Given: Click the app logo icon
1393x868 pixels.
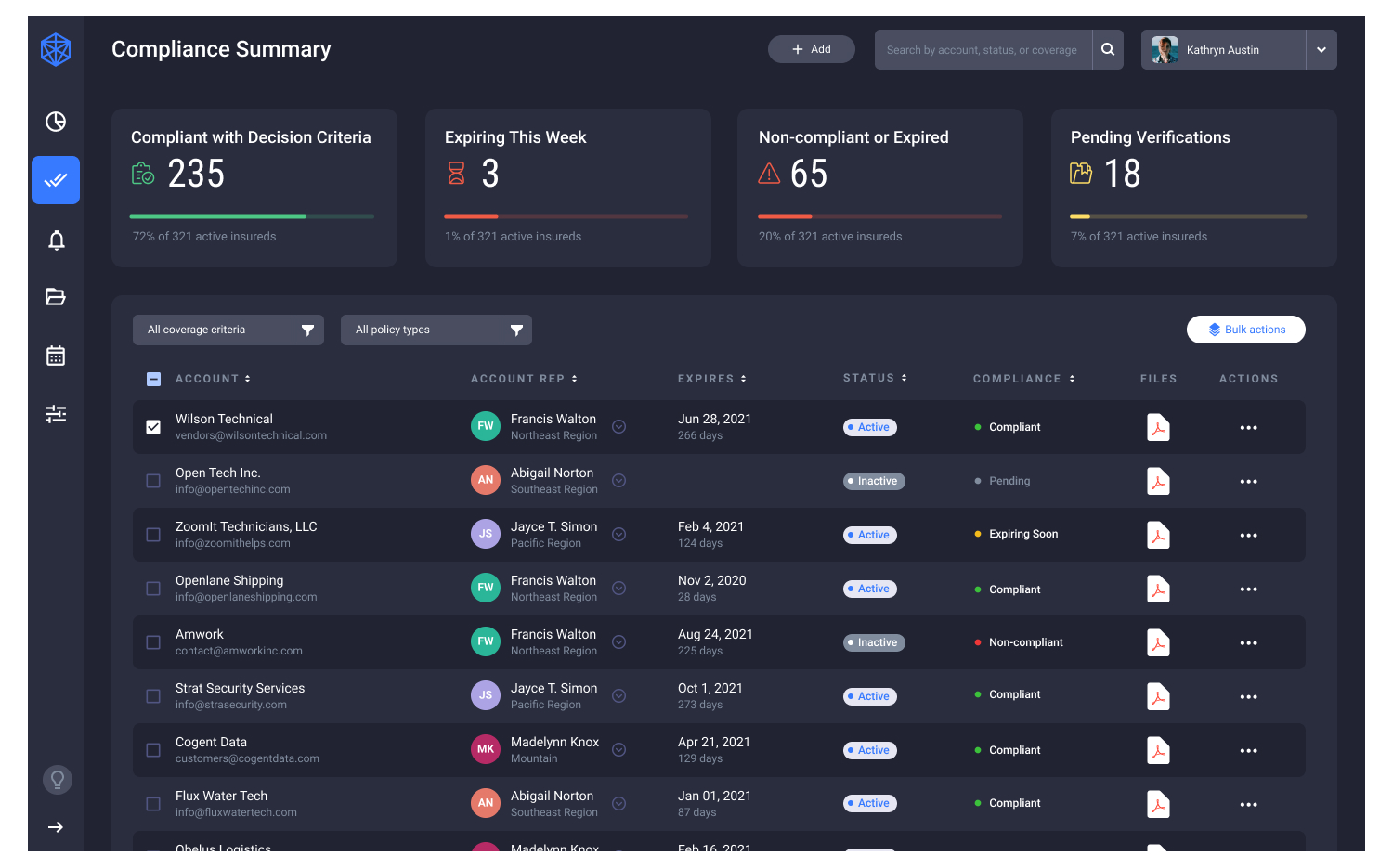Looking at the screenshot, I should pyautogui.click(x=56, y=50).
